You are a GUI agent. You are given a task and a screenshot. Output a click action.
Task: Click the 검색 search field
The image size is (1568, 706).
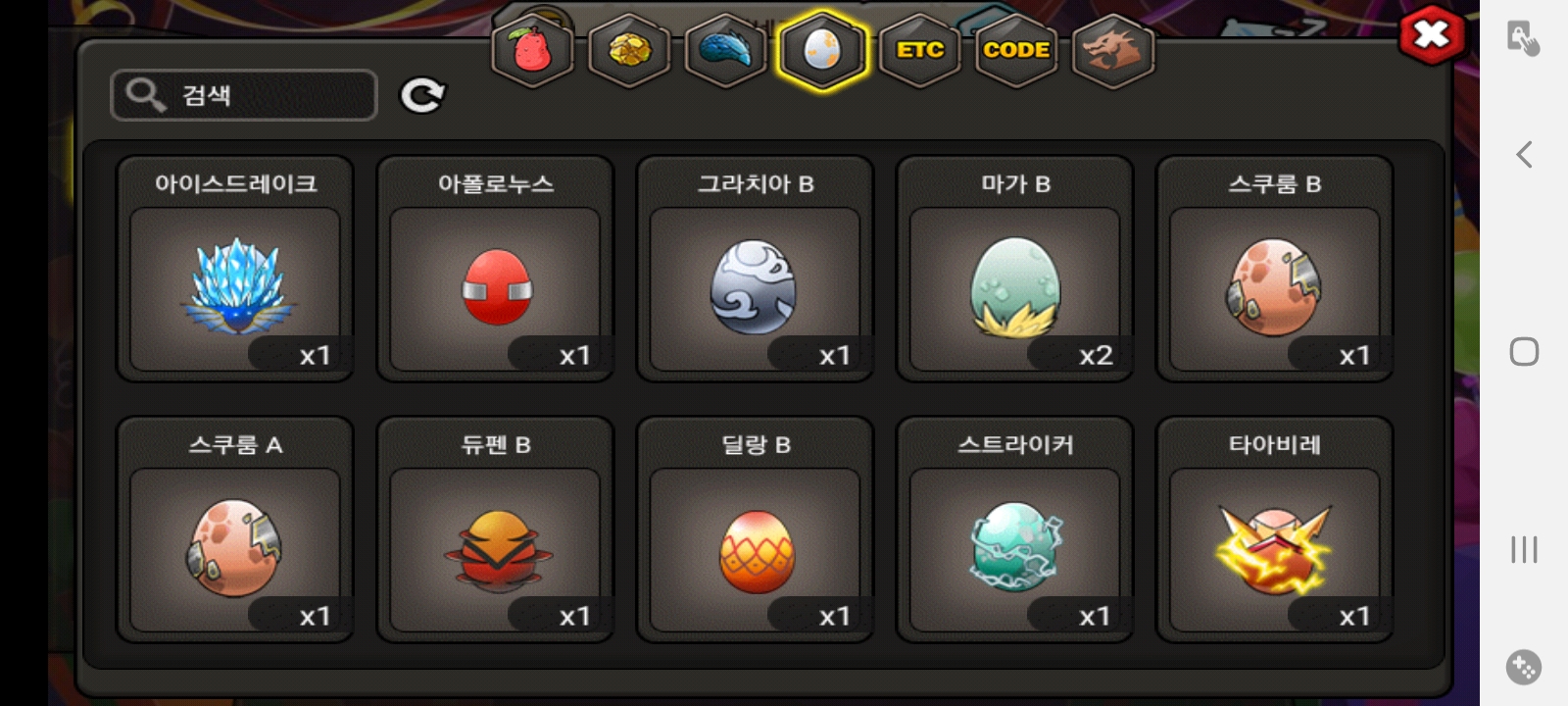click(x=244, y=95)
